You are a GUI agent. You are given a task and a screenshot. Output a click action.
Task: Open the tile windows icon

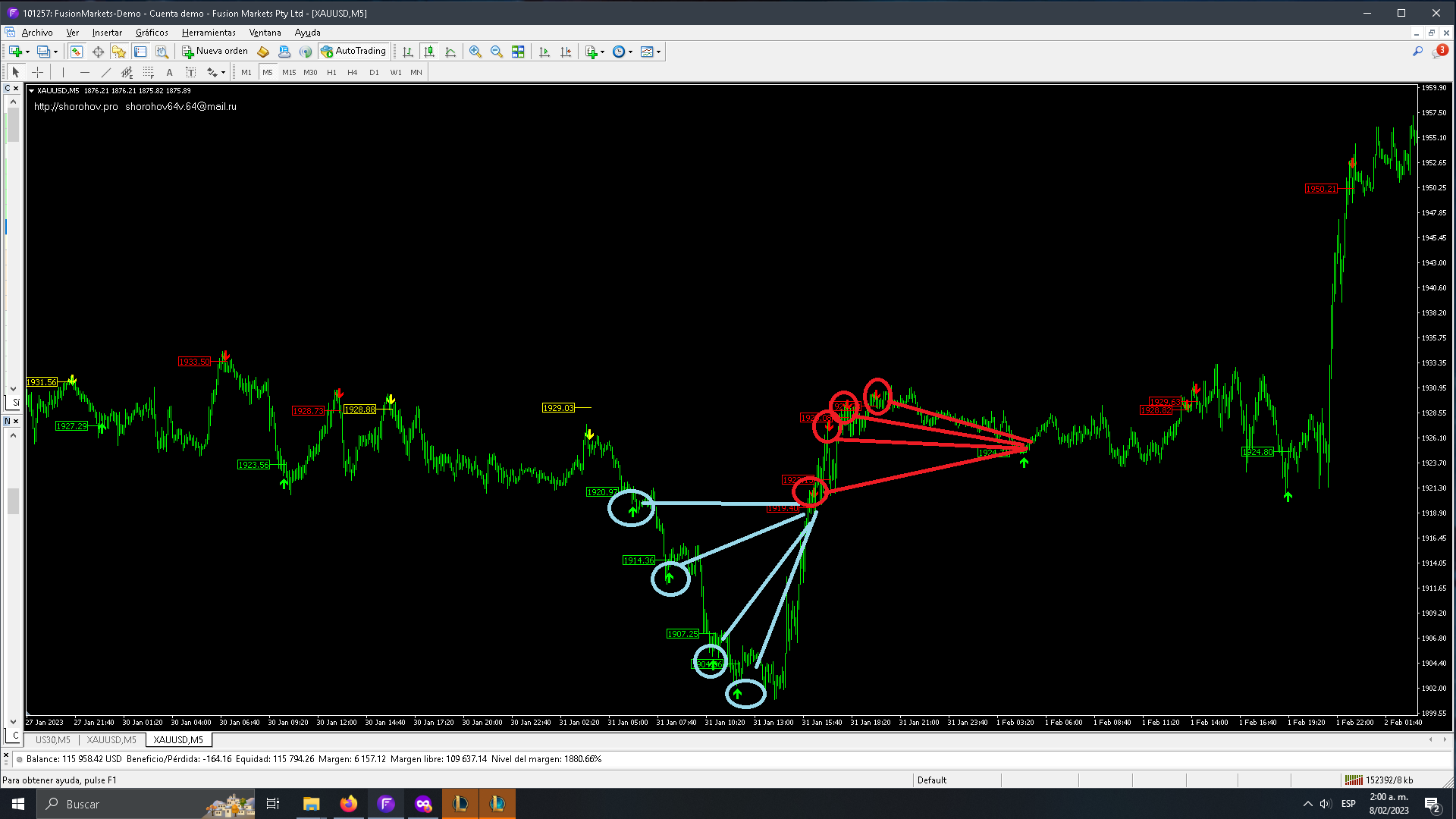(518, 52)
